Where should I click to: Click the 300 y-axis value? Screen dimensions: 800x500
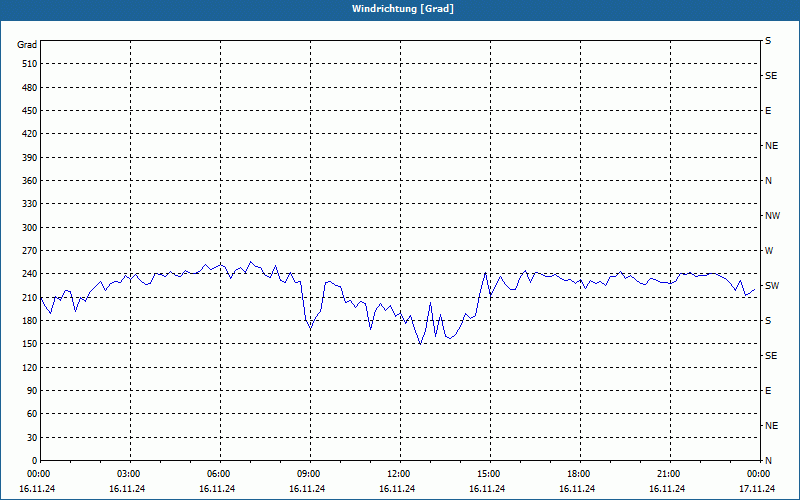(x=30, y=228)
